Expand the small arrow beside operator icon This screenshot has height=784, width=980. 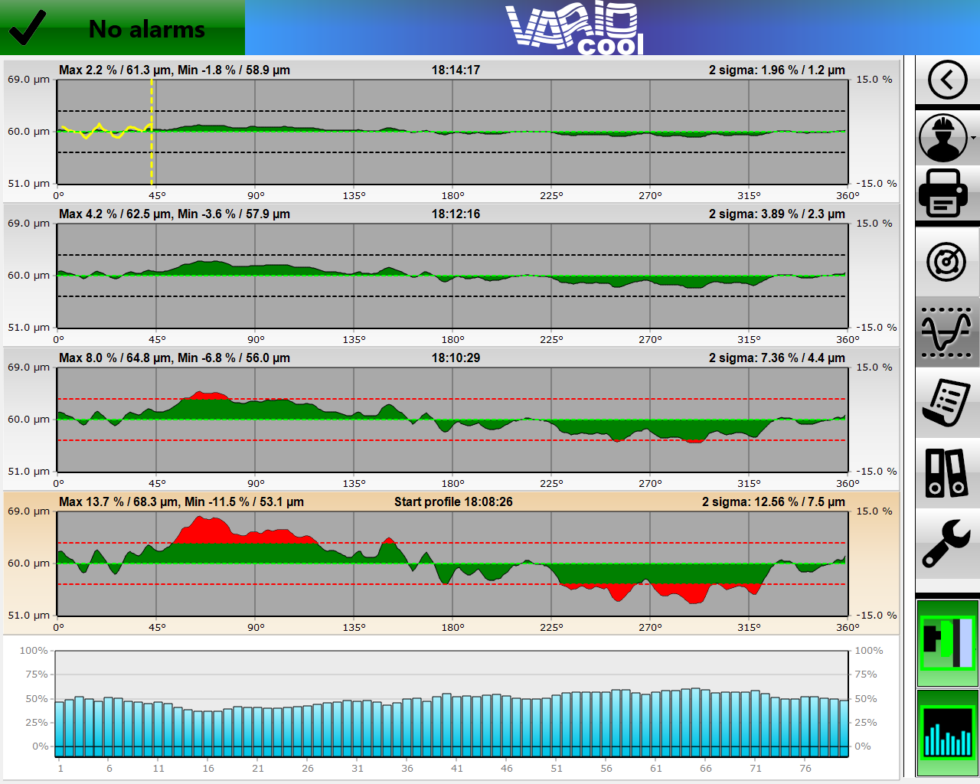click(973, 137)
